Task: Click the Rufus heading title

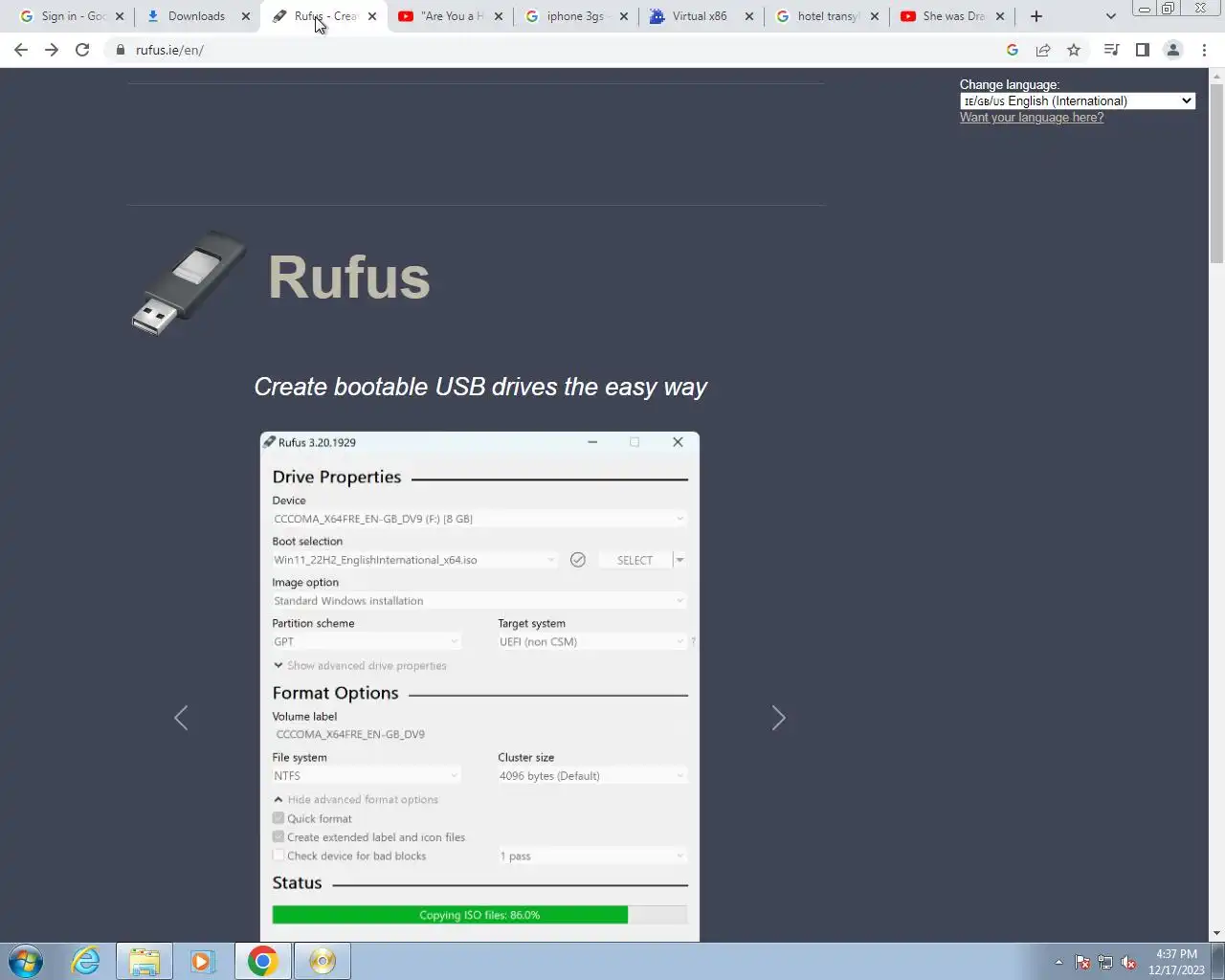Action: point(349,278)
